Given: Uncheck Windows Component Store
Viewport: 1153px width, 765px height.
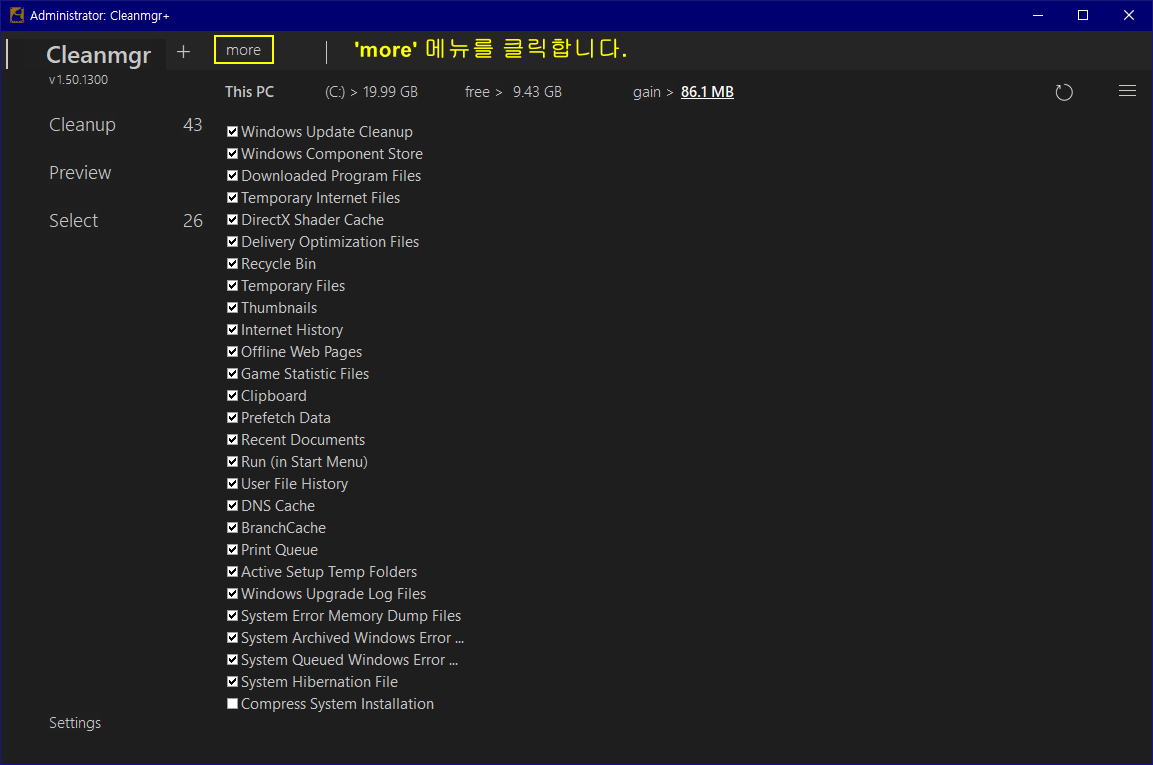Looking at the screenshot, I should click(232, 154).
